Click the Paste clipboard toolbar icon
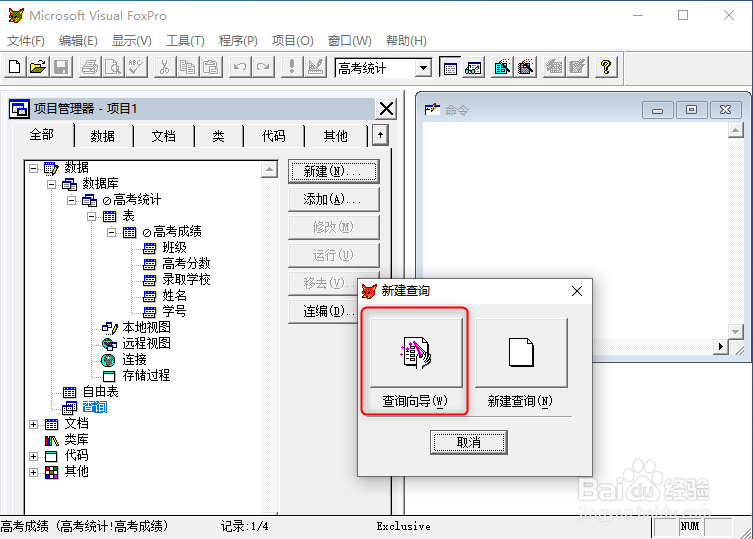Viewport: 753px width, 539px height. pyautogui.click(x=211, y=67)
